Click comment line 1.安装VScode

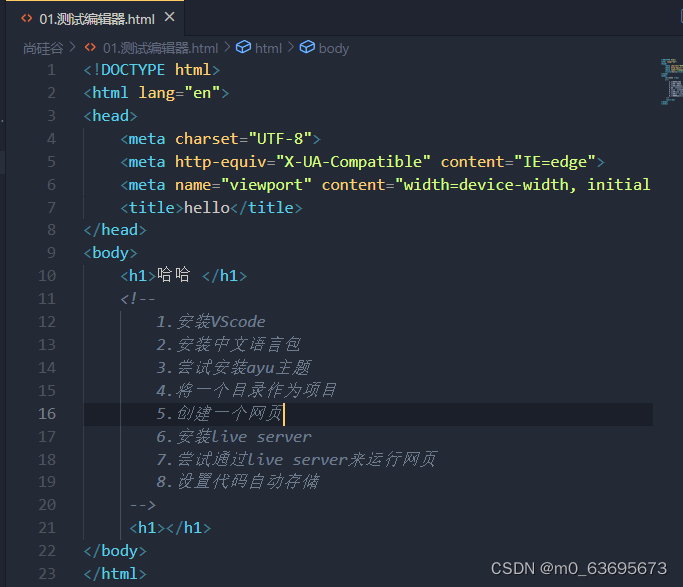click(x=211, y=322)
